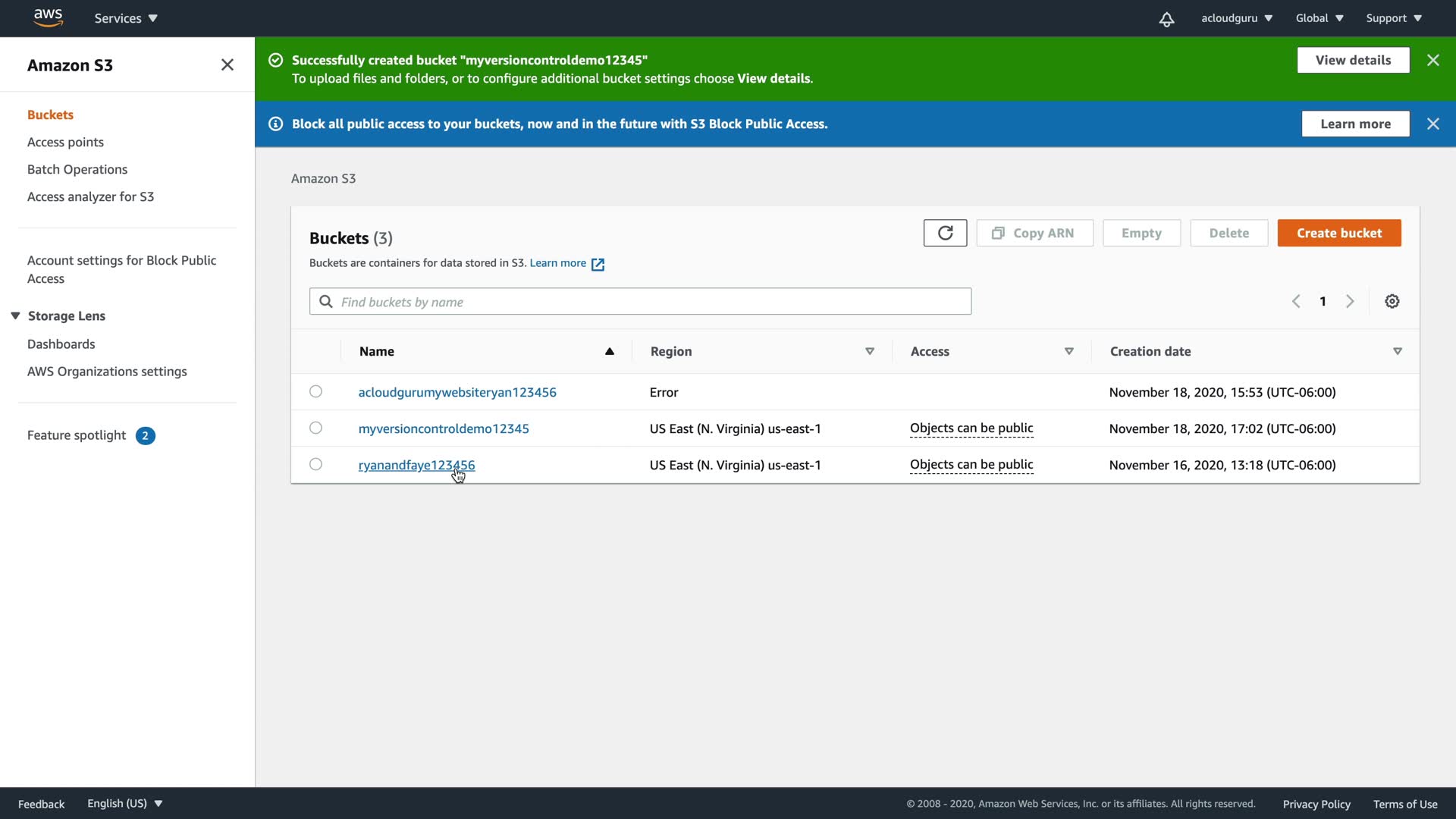This screenshot has height=819, width=1456.
Task: Click the Create bucket button
Action: pyautogui.click(x=1338, y=233)
